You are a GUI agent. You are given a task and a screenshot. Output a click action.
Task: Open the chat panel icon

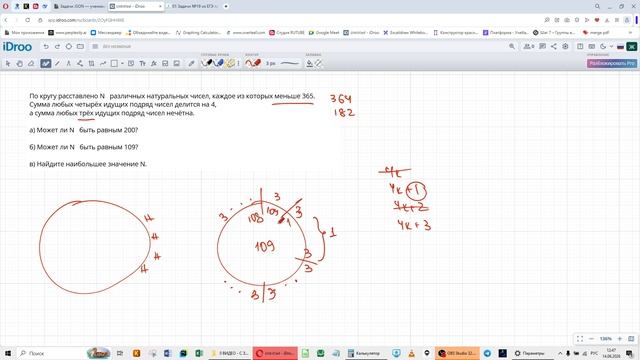coord(542,47)
